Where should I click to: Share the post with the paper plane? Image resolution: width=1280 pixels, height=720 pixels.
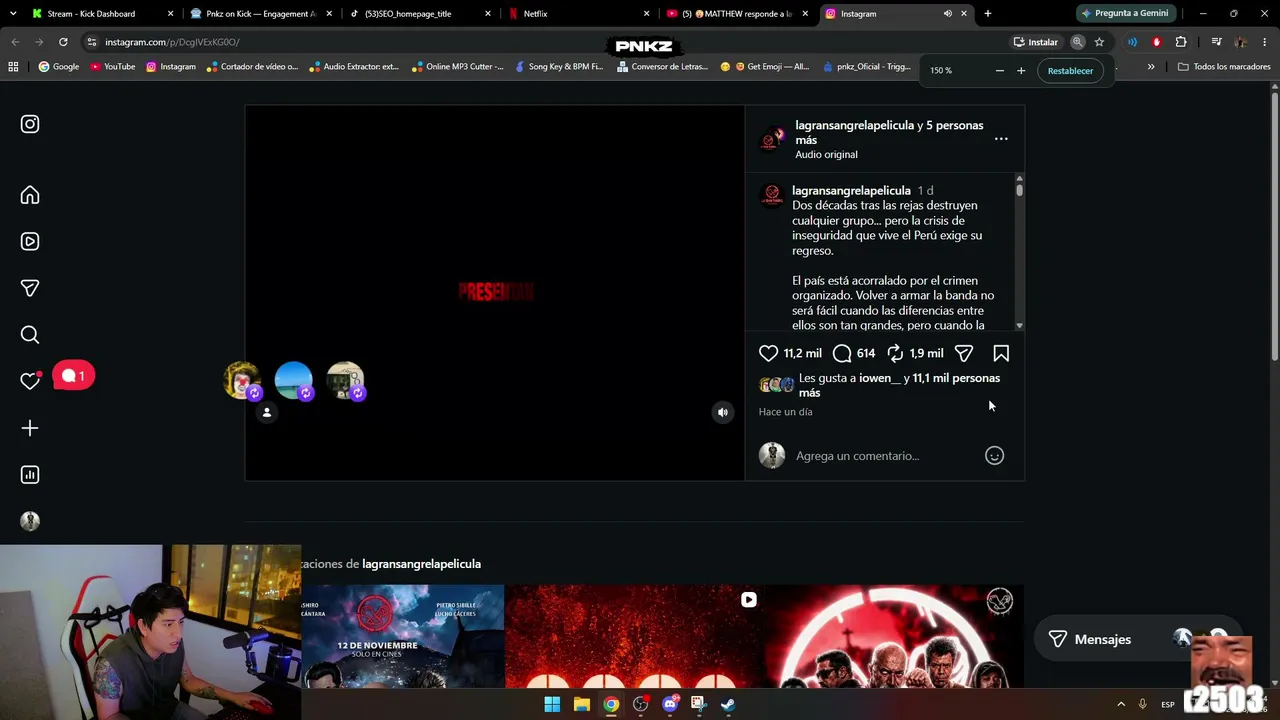point(964,353)
